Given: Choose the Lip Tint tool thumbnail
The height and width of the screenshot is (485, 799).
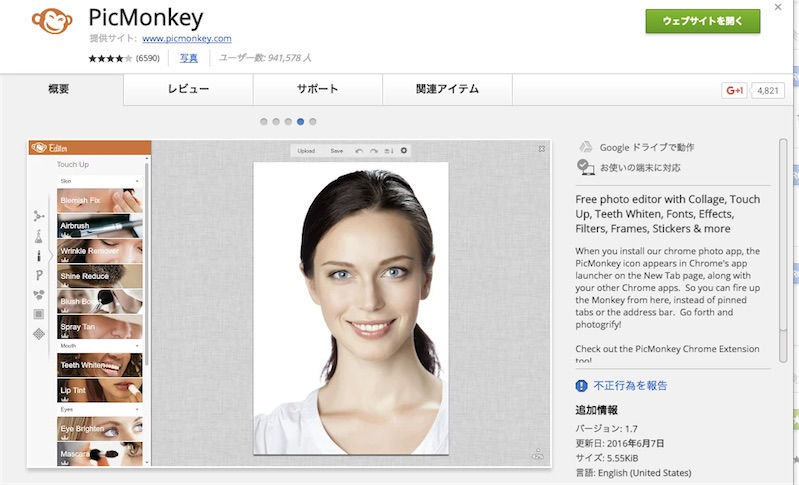Looking at the screenshot, I should coord(100,390).
